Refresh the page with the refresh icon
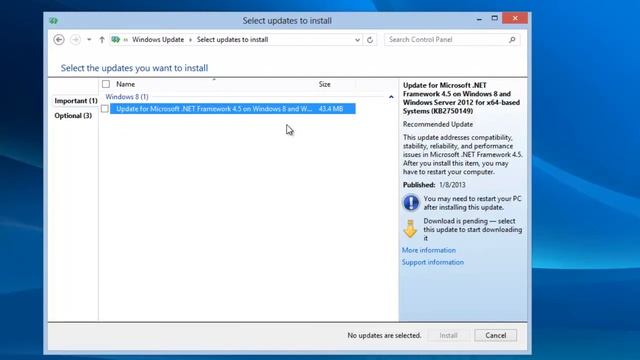640x360 pixels. 370,40
